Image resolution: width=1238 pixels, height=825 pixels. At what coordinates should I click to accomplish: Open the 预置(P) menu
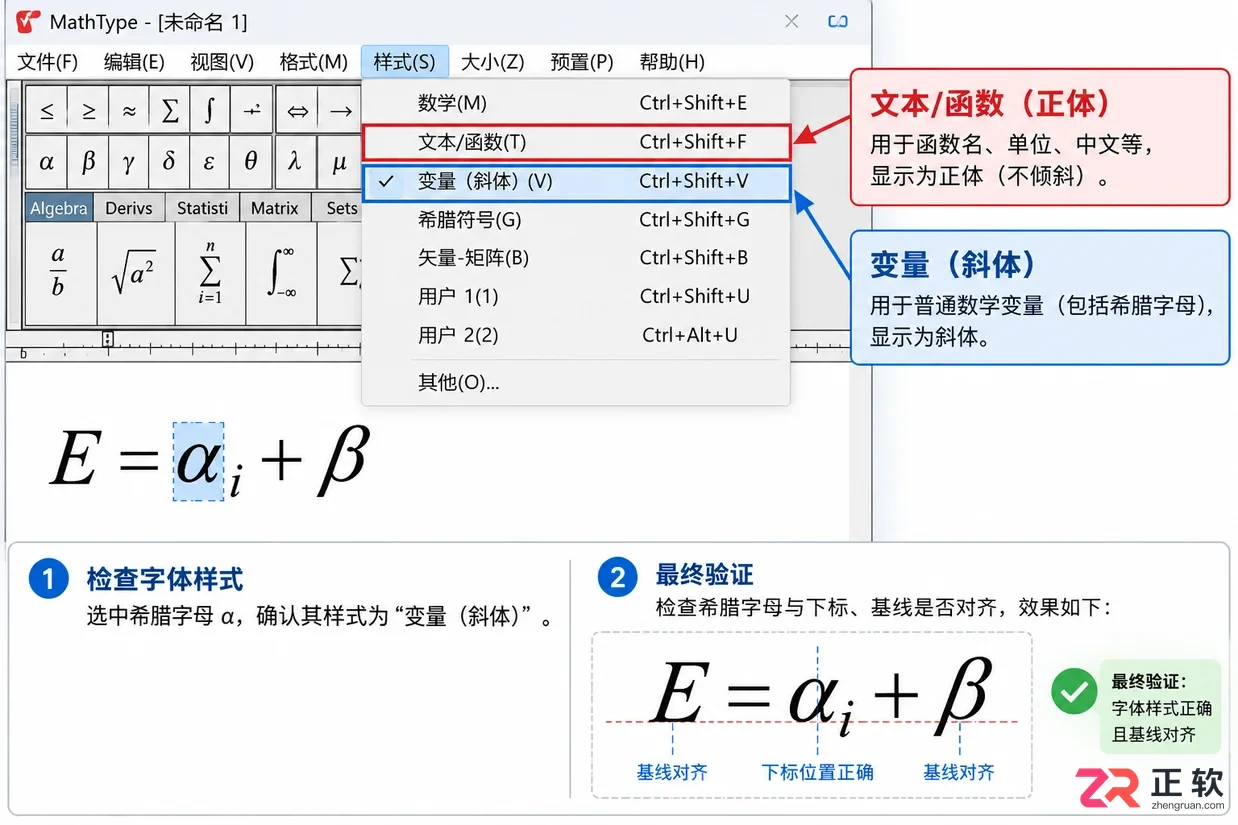[582, 62]
